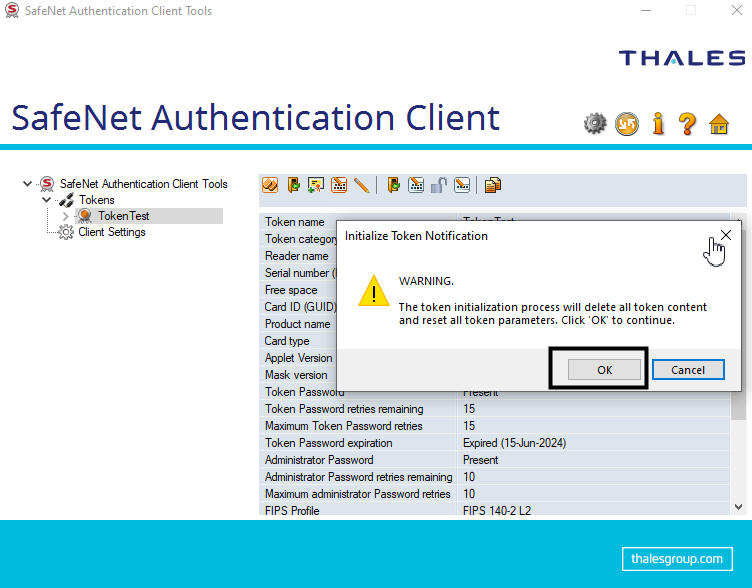Image resolution: width=752 pixels, height=588 pixels.
Task: Select the TokenTest token in the tree
Action: (123, 216)
